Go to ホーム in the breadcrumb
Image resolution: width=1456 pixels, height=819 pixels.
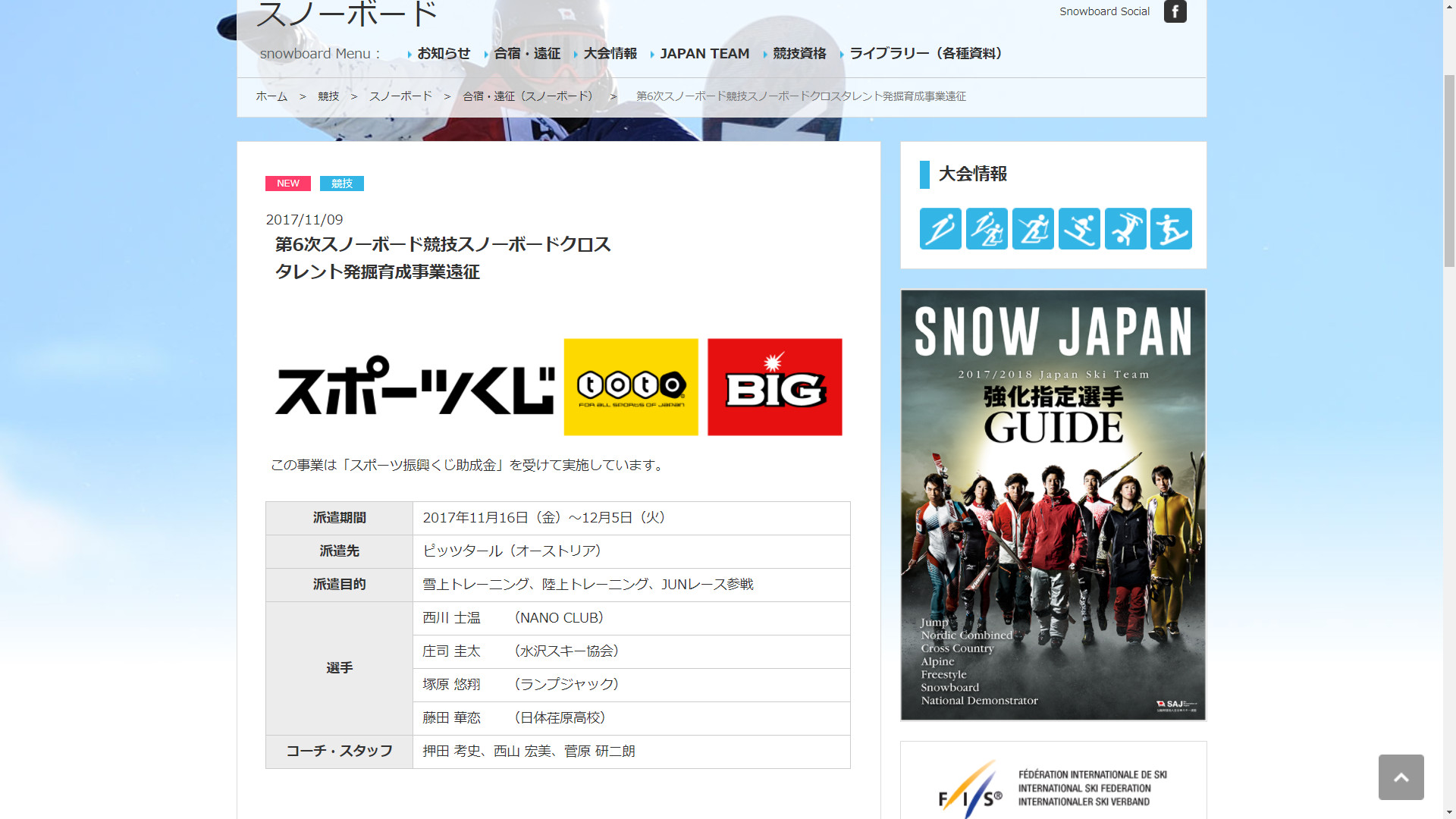coord(271,96)
